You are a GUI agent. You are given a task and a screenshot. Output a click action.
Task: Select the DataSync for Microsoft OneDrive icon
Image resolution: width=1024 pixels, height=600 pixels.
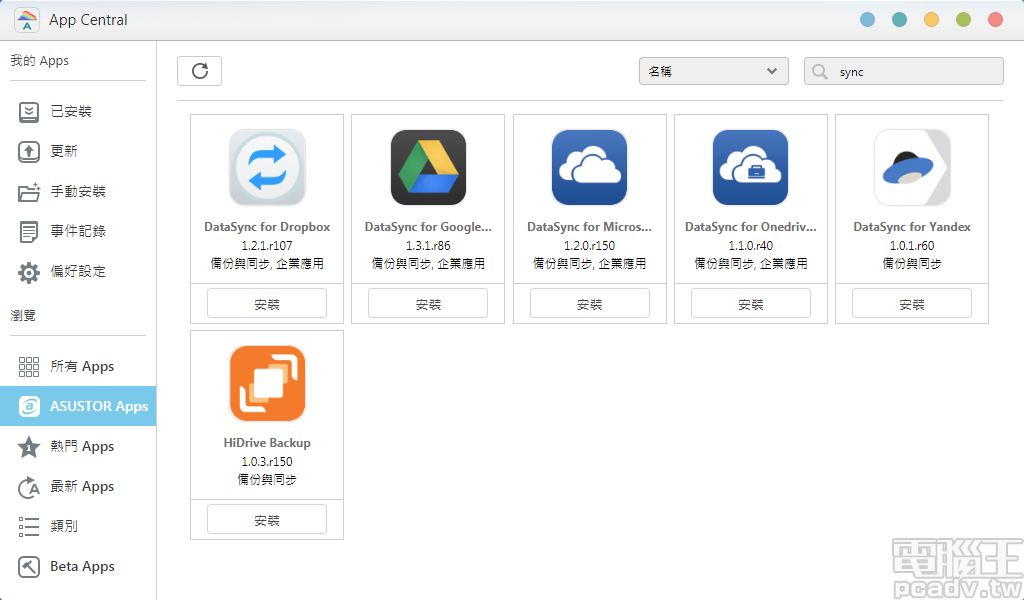tap(589, 168)
